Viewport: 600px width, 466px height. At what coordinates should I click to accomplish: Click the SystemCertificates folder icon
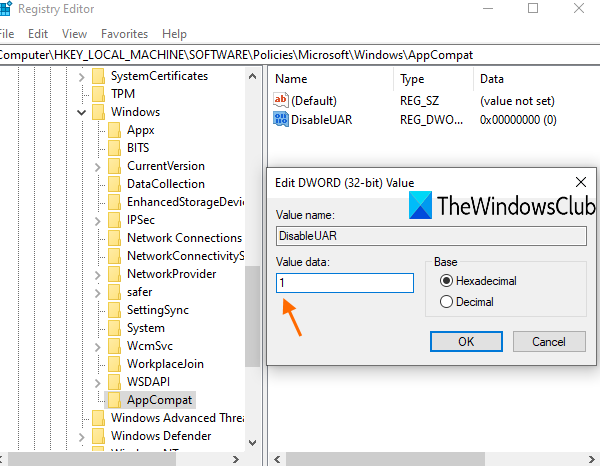coord(98,76)
